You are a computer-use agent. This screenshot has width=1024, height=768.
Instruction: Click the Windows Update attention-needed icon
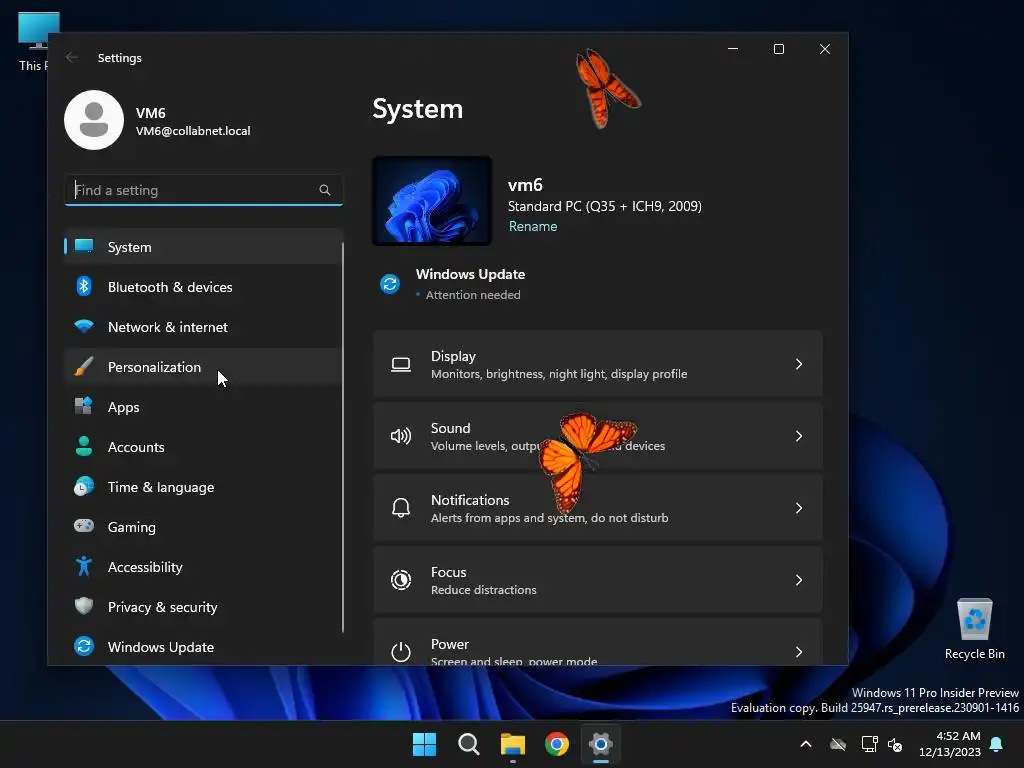pyautogui.click(x=390, y=284)
